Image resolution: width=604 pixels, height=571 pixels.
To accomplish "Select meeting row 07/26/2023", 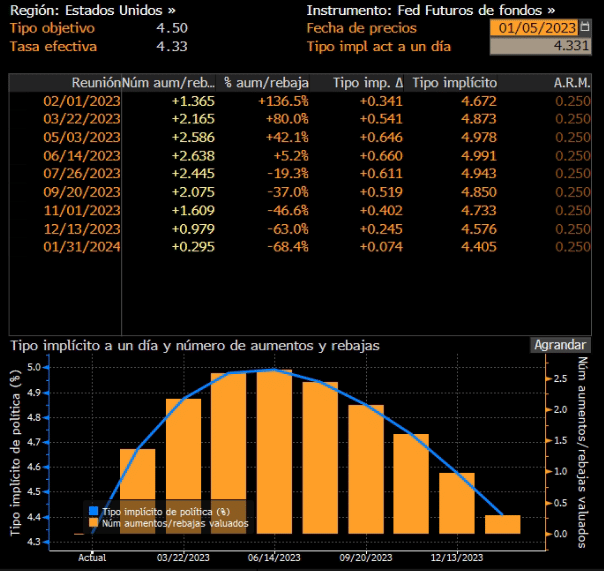I will pos(300,174).
